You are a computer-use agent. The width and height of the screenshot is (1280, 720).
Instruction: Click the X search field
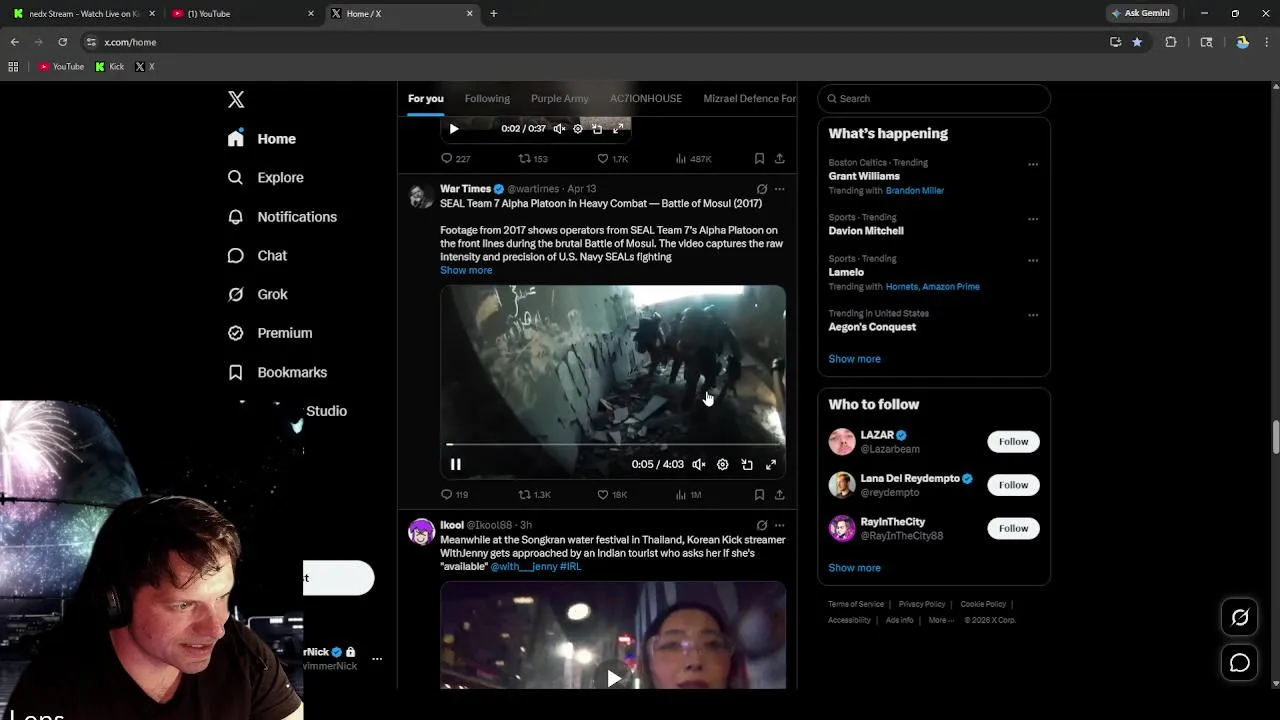934,98
